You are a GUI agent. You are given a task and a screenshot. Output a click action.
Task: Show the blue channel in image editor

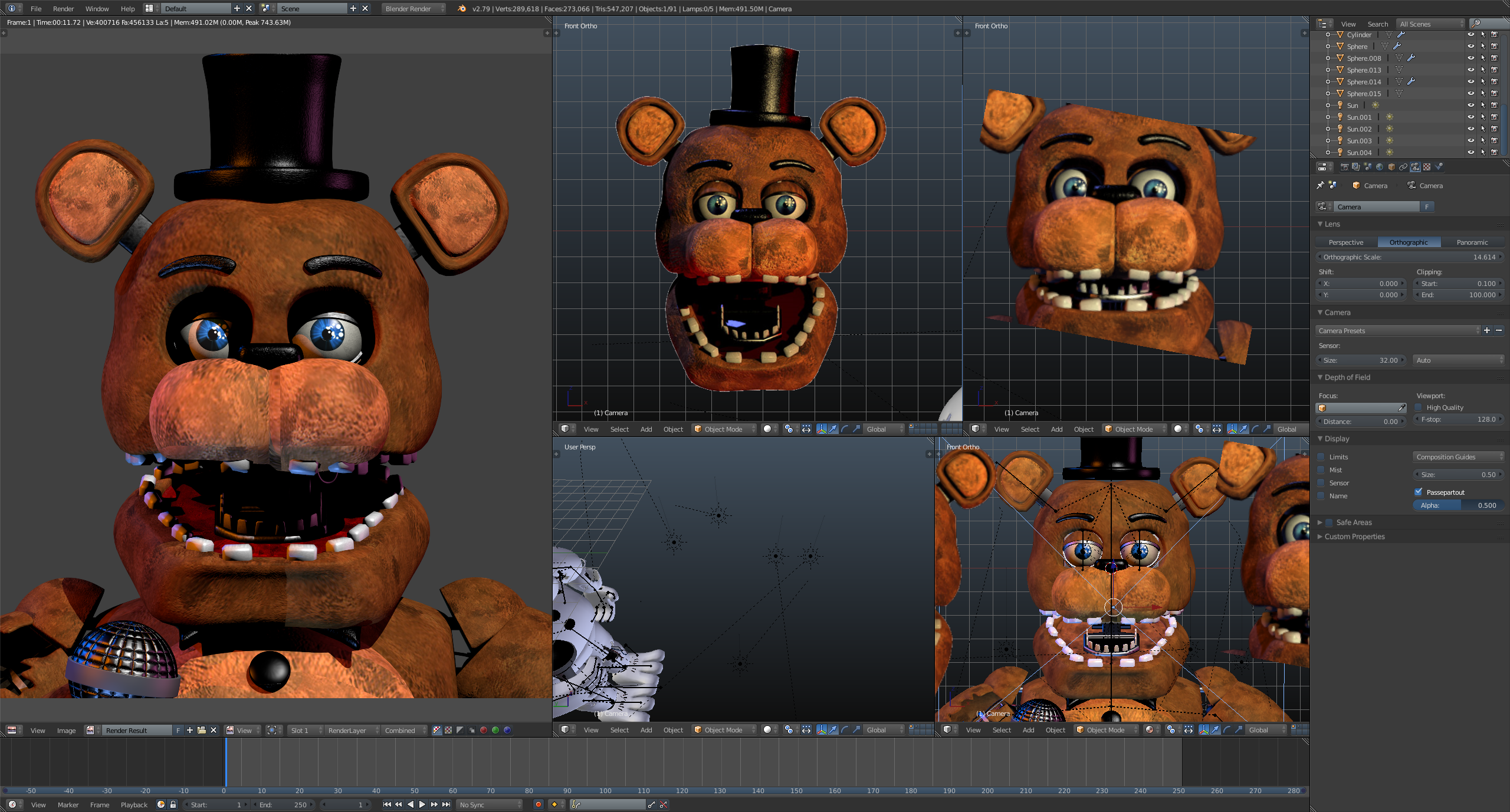pyautogui.click(x=507, y=730)
